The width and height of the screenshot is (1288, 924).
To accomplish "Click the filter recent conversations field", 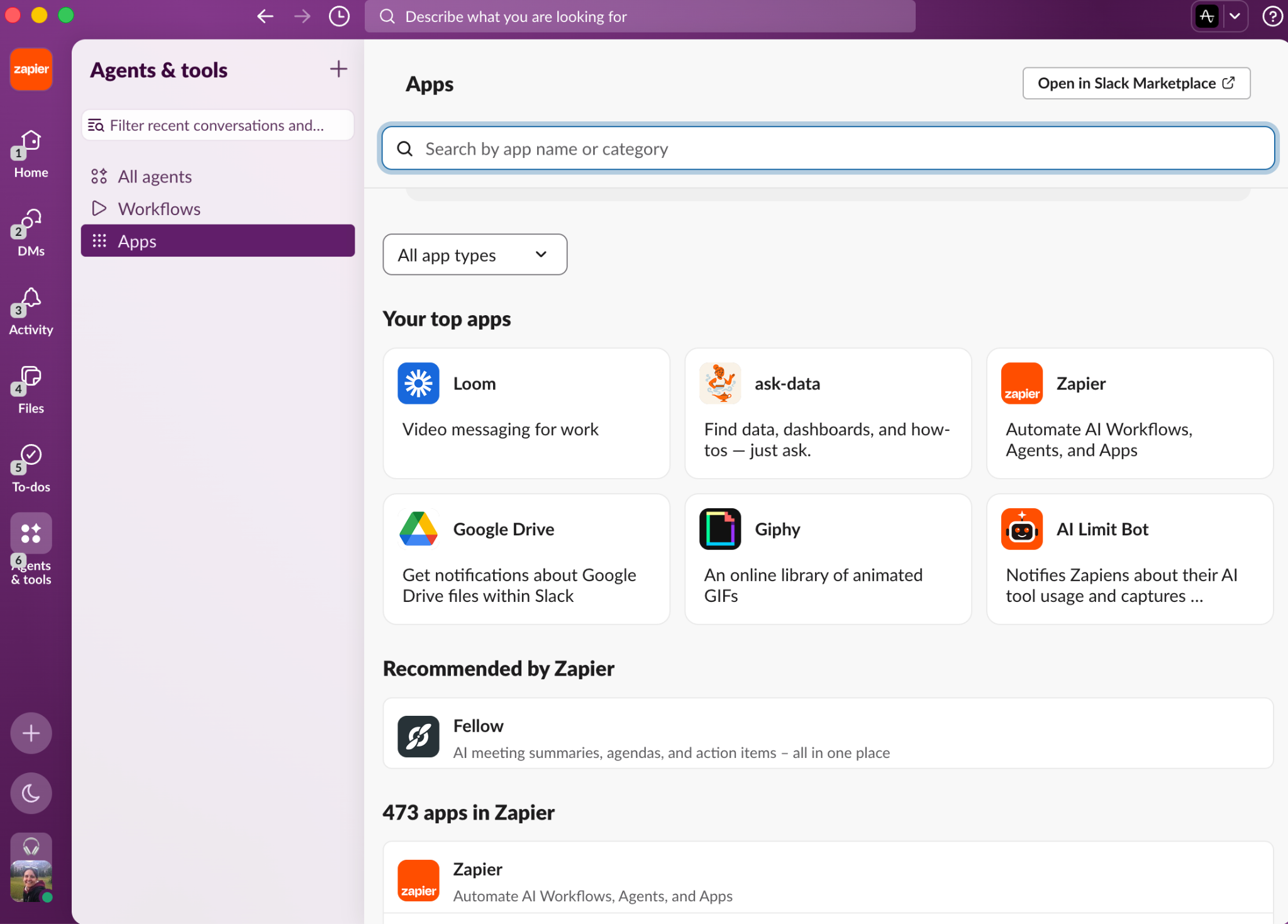I will [x=218, y=125].
